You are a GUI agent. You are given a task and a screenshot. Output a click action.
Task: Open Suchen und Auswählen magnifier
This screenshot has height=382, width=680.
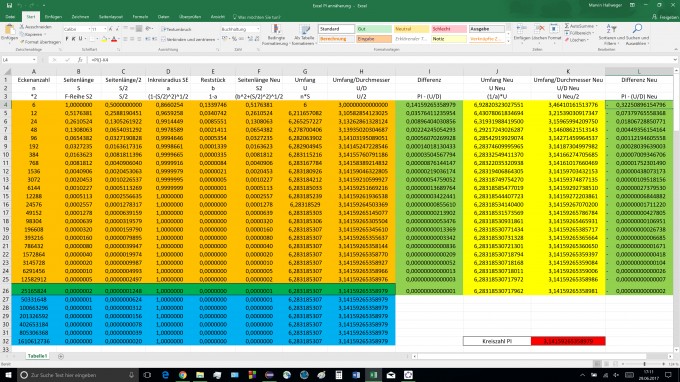(637, 35)
